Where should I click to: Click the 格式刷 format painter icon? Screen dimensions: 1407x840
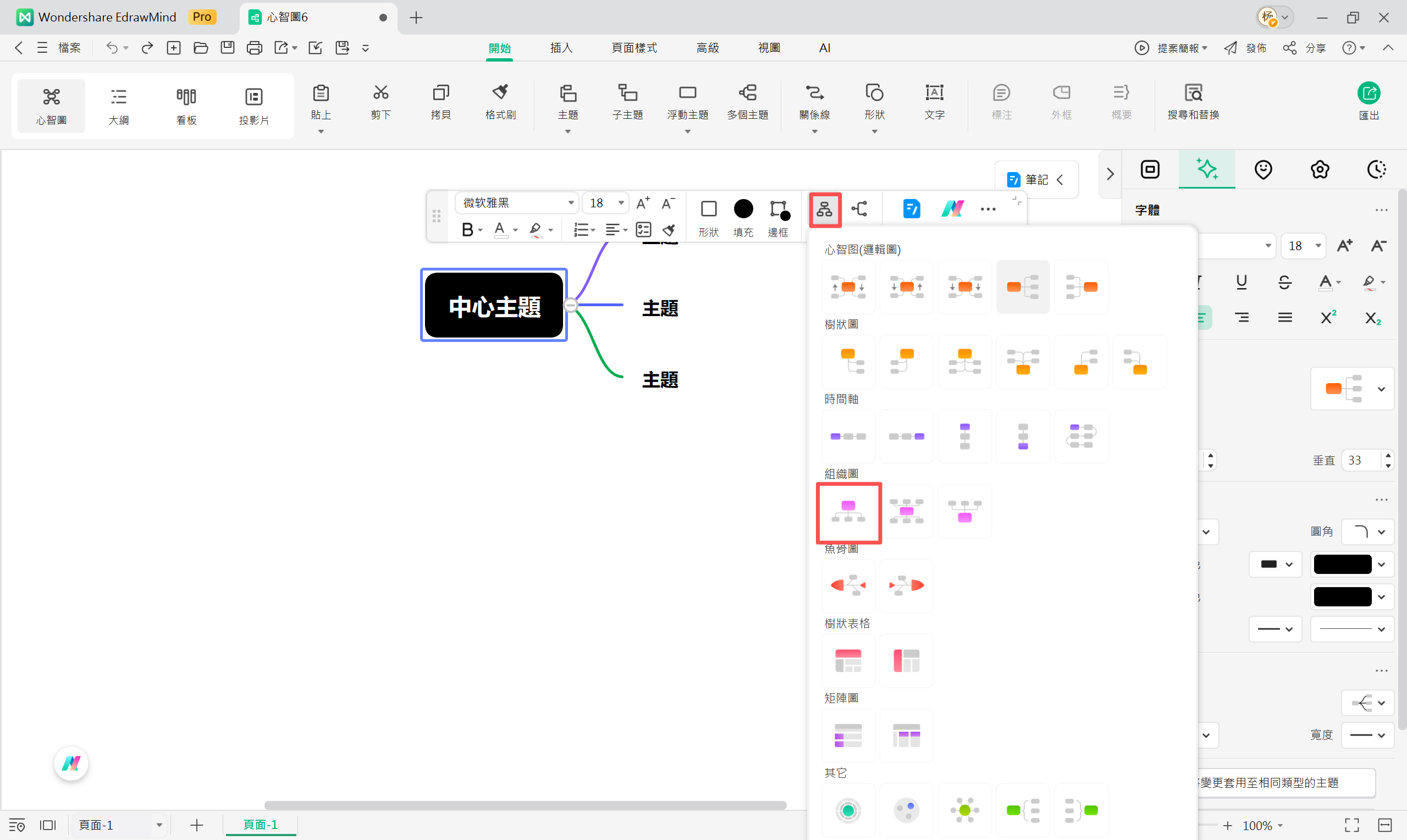500,102
